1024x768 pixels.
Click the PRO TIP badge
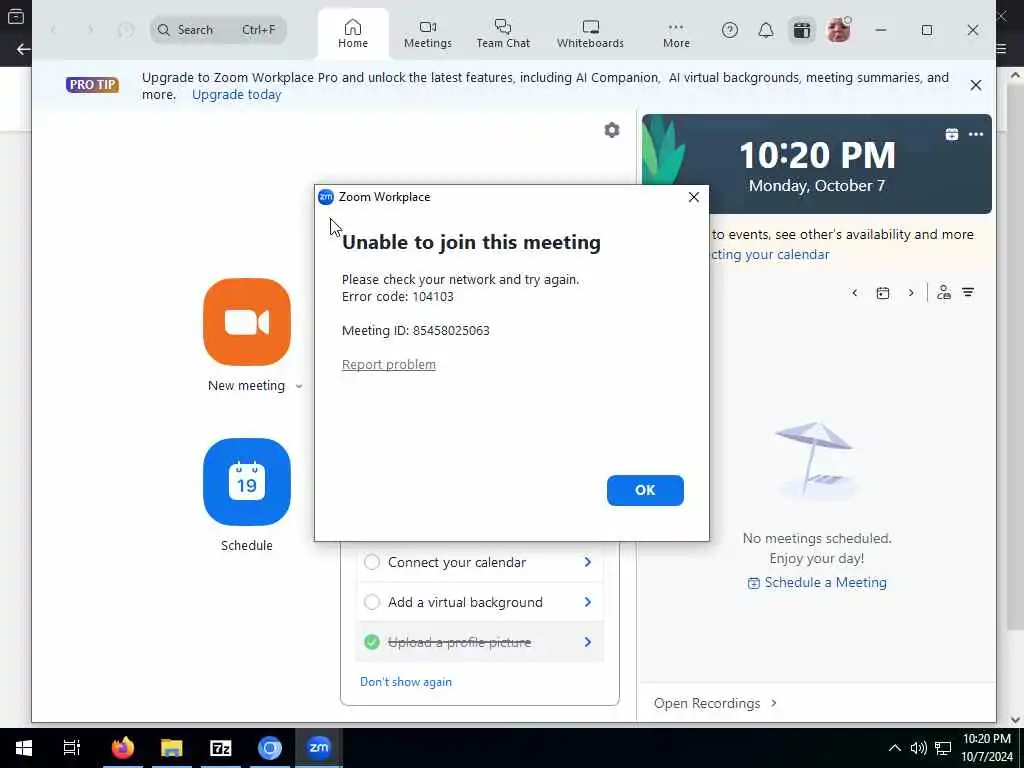[x=92, y=85]
